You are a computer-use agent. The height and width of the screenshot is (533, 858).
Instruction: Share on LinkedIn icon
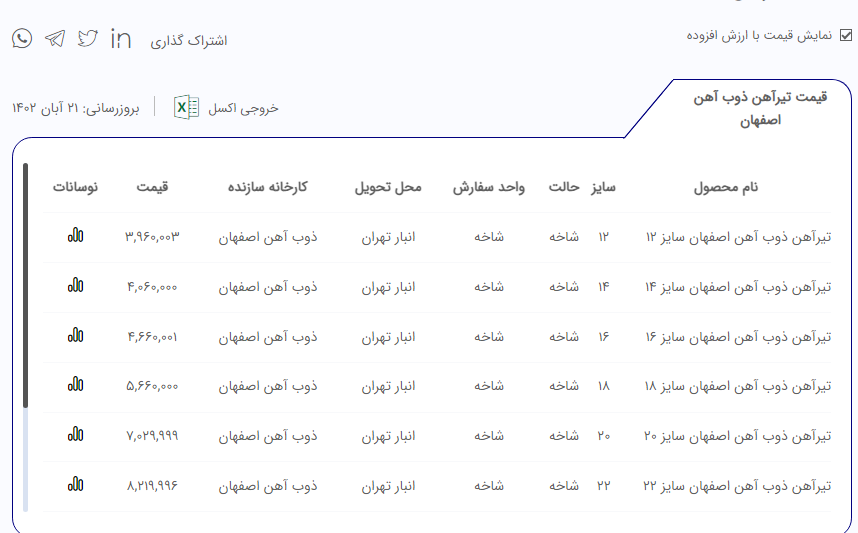(121, 39)
